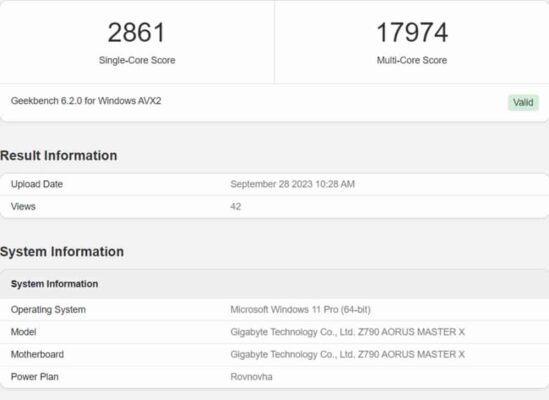The width and height of the screenshot is (549, 400).
Task: Click the Power Plan value Rovnovha
Action: pyautogui.click(x=251, y=377)
